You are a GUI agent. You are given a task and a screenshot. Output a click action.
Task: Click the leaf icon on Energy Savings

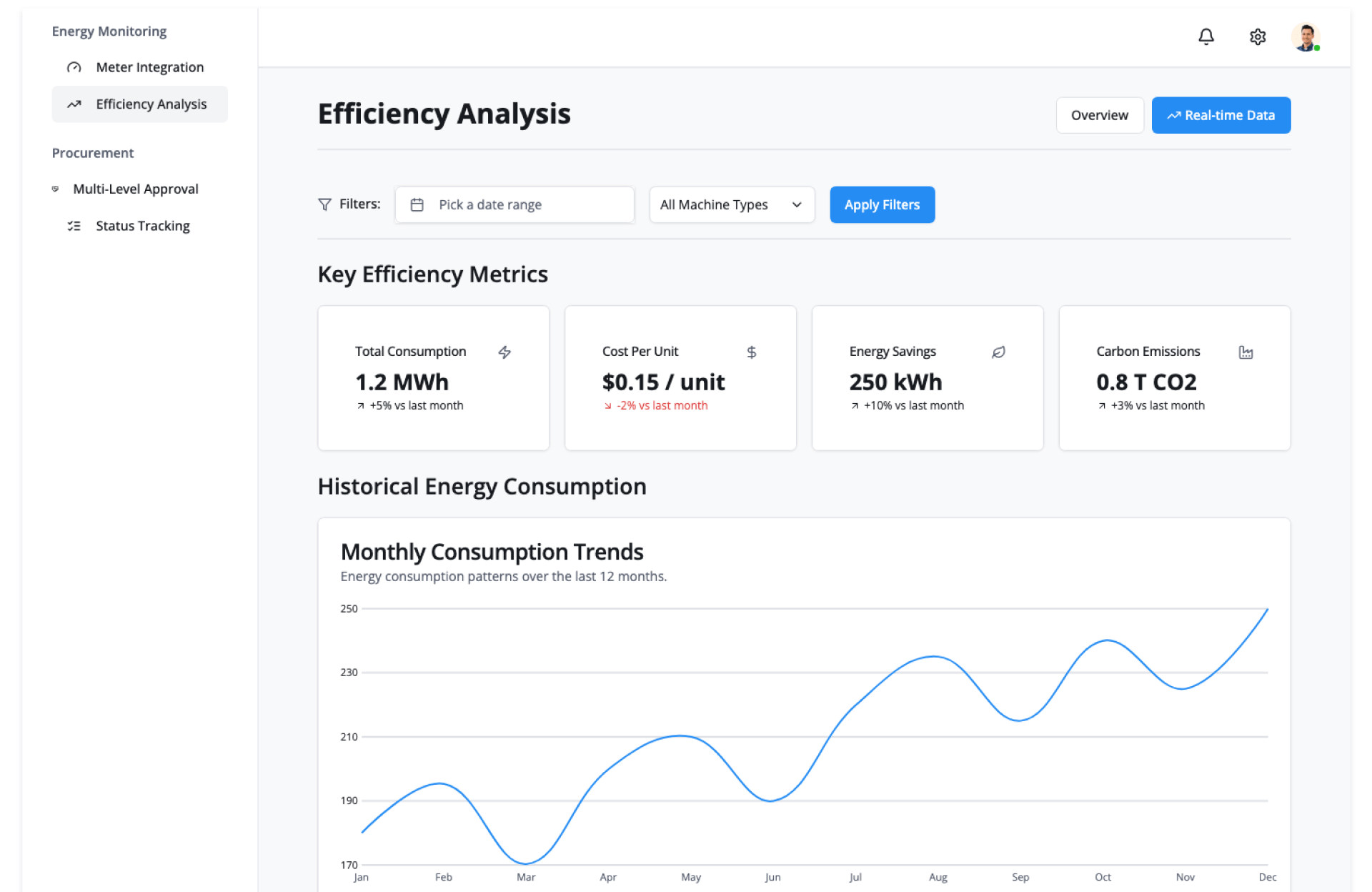(x=998, y=352)
